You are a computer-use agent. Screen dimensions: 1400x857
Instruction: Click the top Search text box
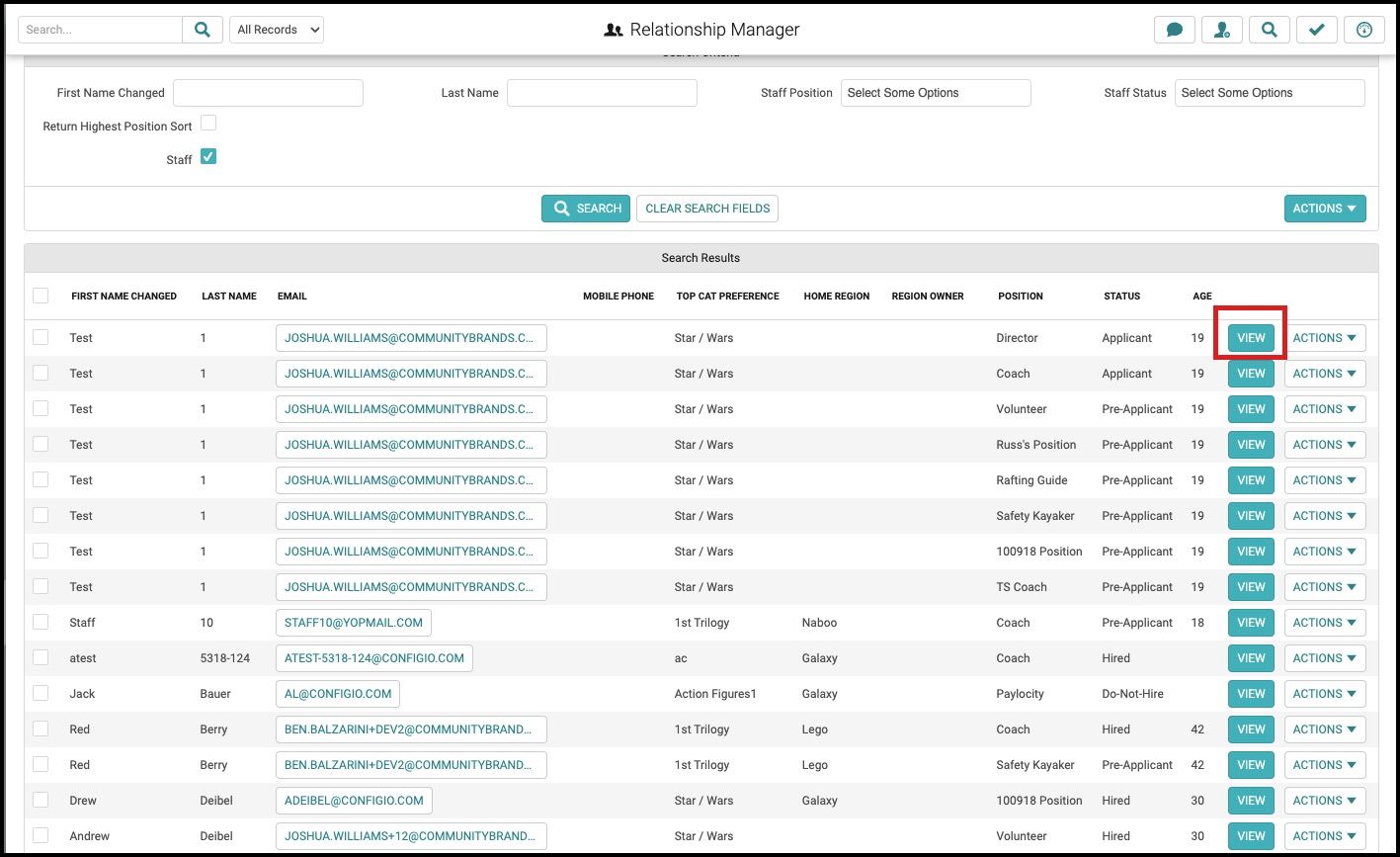click(x=101, y=30)
